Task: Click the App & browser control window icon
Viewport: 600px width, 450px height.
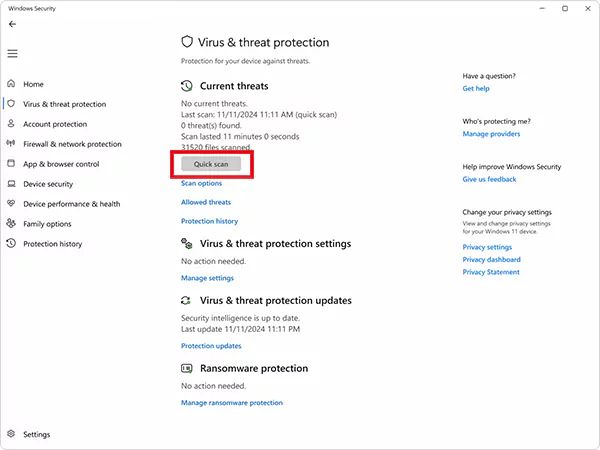Action: [x=11, y=163]
